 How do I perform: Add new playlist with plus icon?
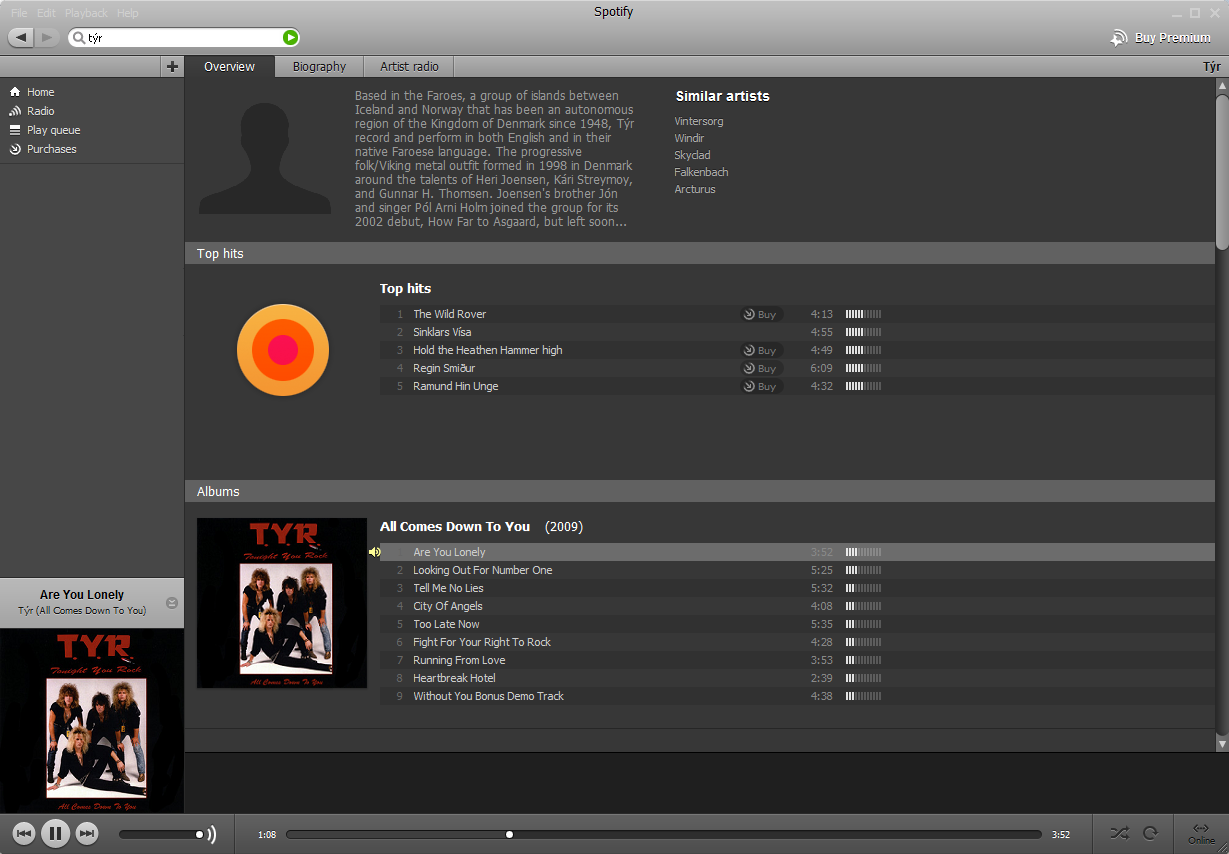tap(172, 67)
